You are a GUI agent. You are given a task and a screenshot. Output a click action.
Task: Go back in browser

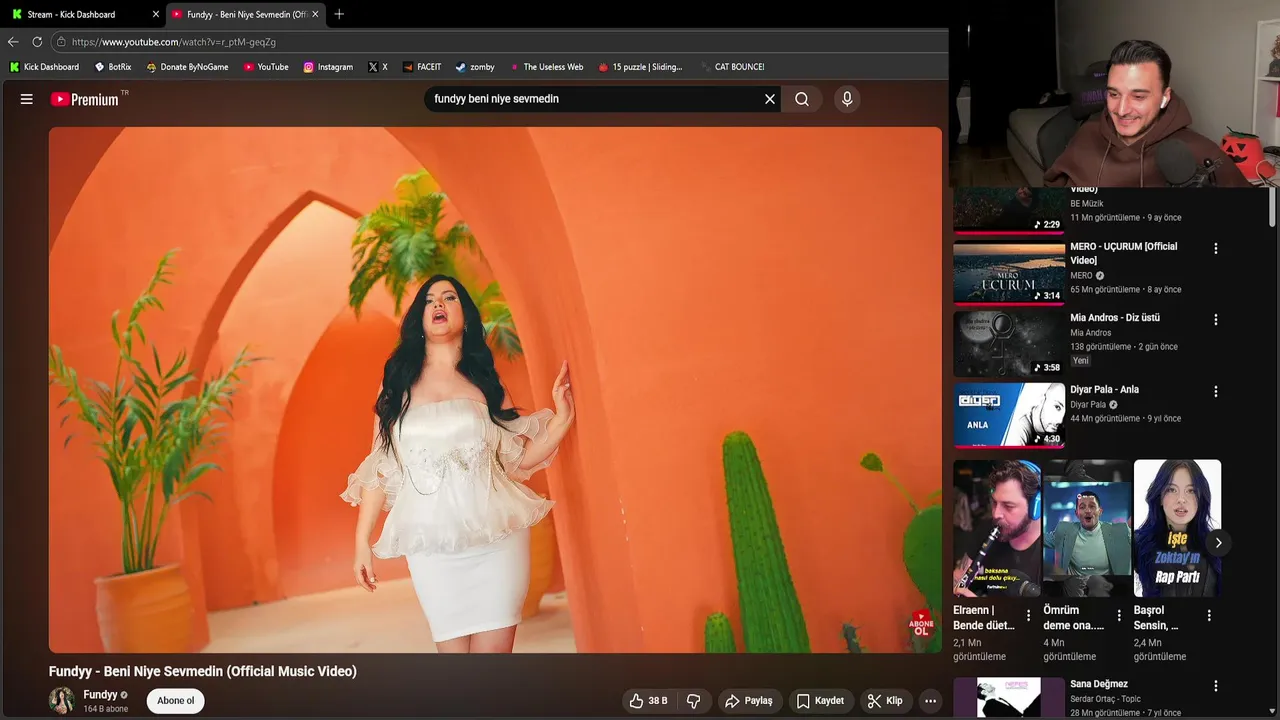[x=13, y=42]
